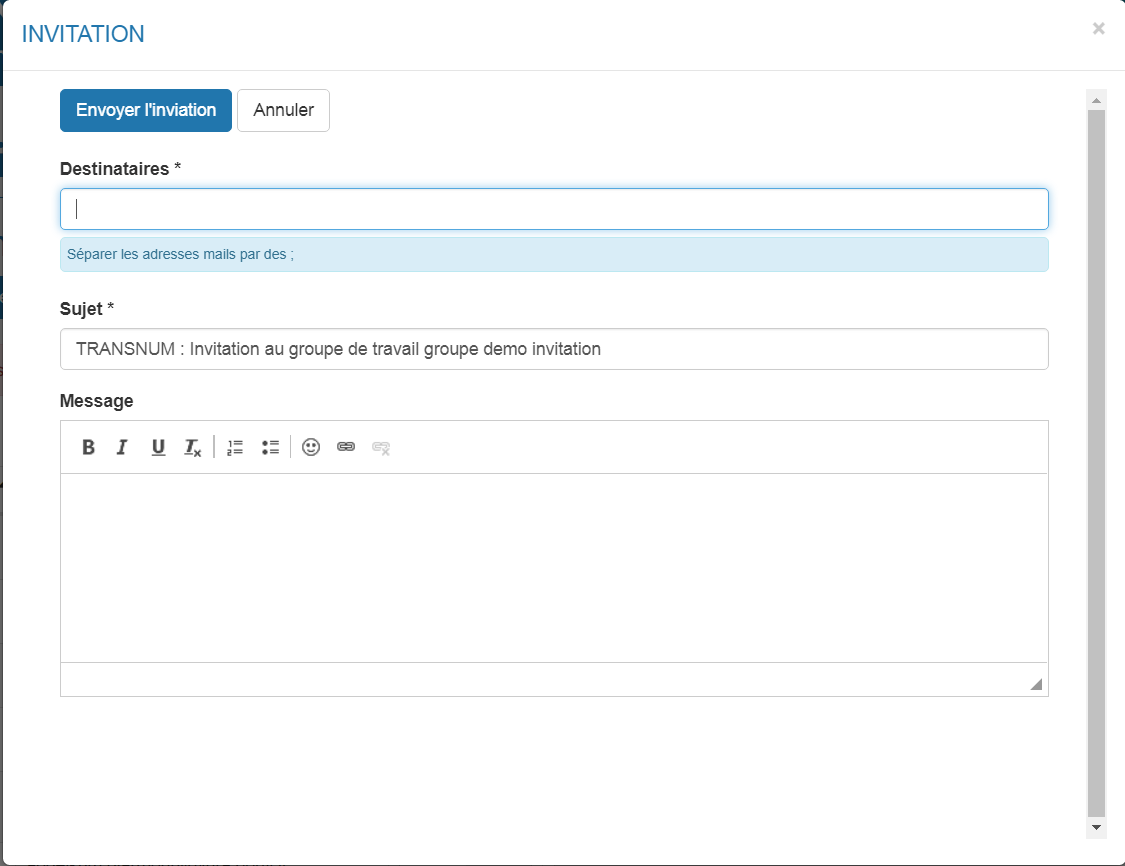The height and width of the screenshot is (866, 1125).
Task: Cancel with the Annuler button
Action: [x=283, y=110]
